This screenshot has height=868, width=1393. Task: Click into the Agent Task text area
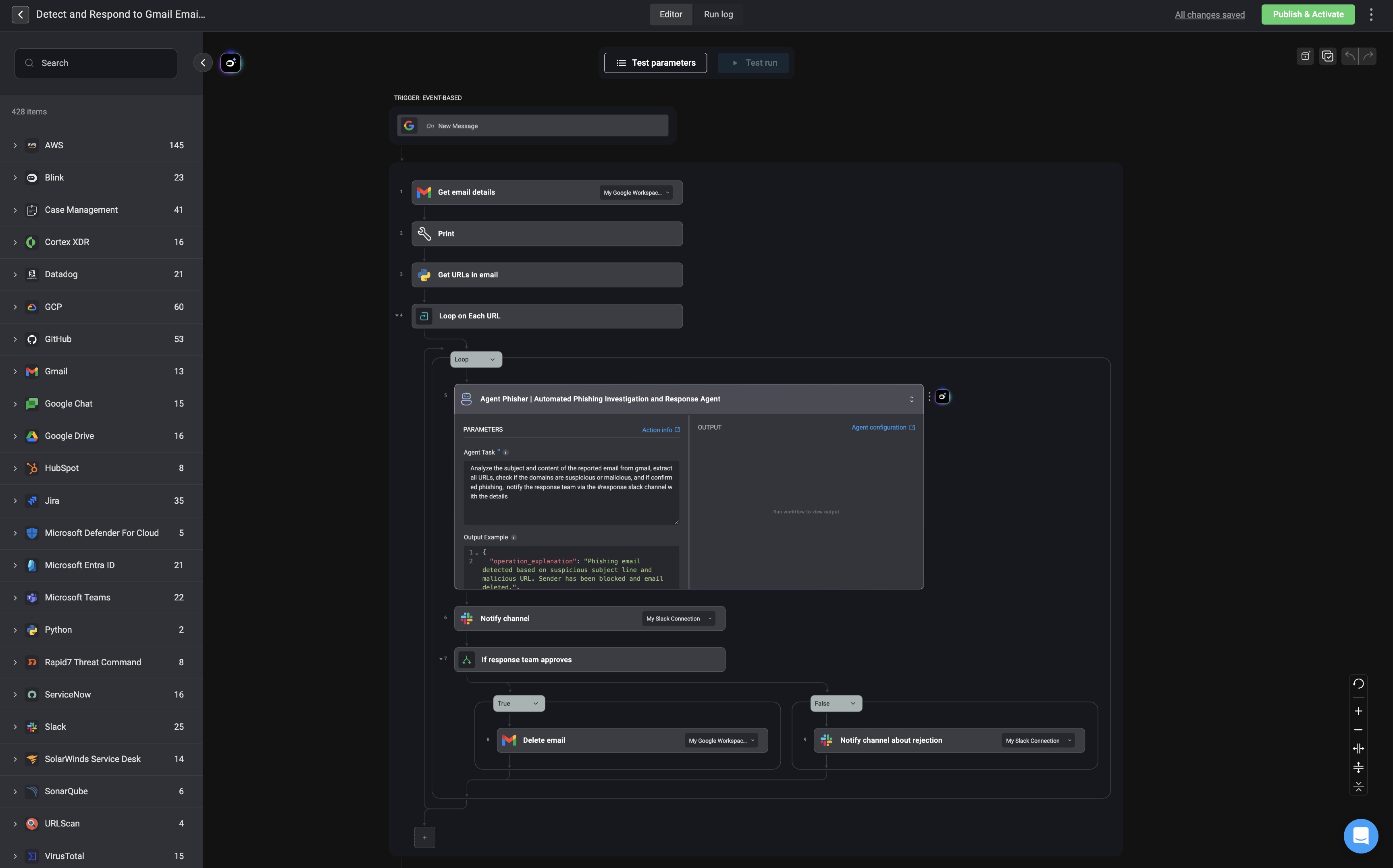pos(571,492)
